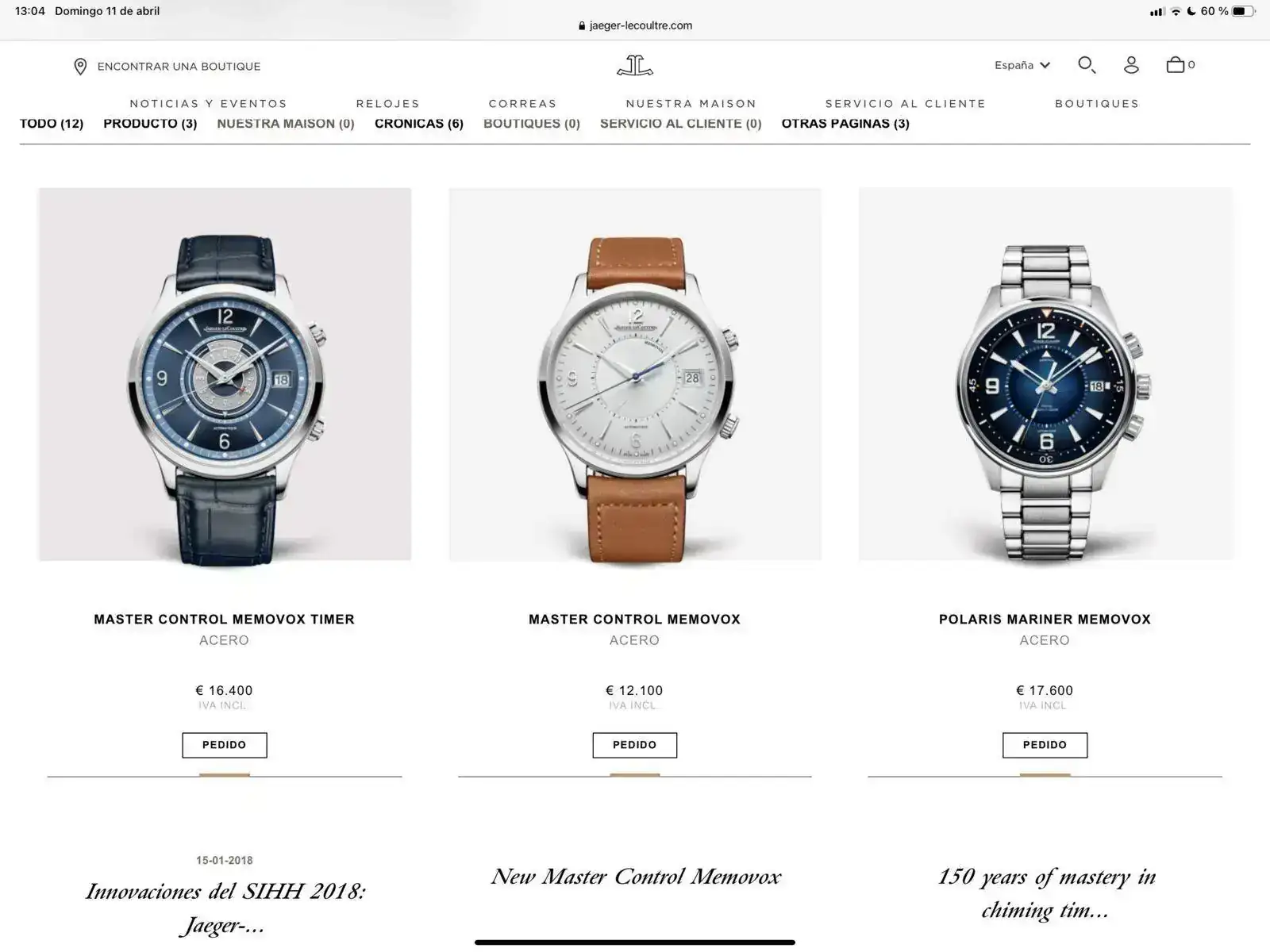Viewport: 1270px width, 952px height.
Task: Open the Correas navigation menu
Action: pos(522,104)
